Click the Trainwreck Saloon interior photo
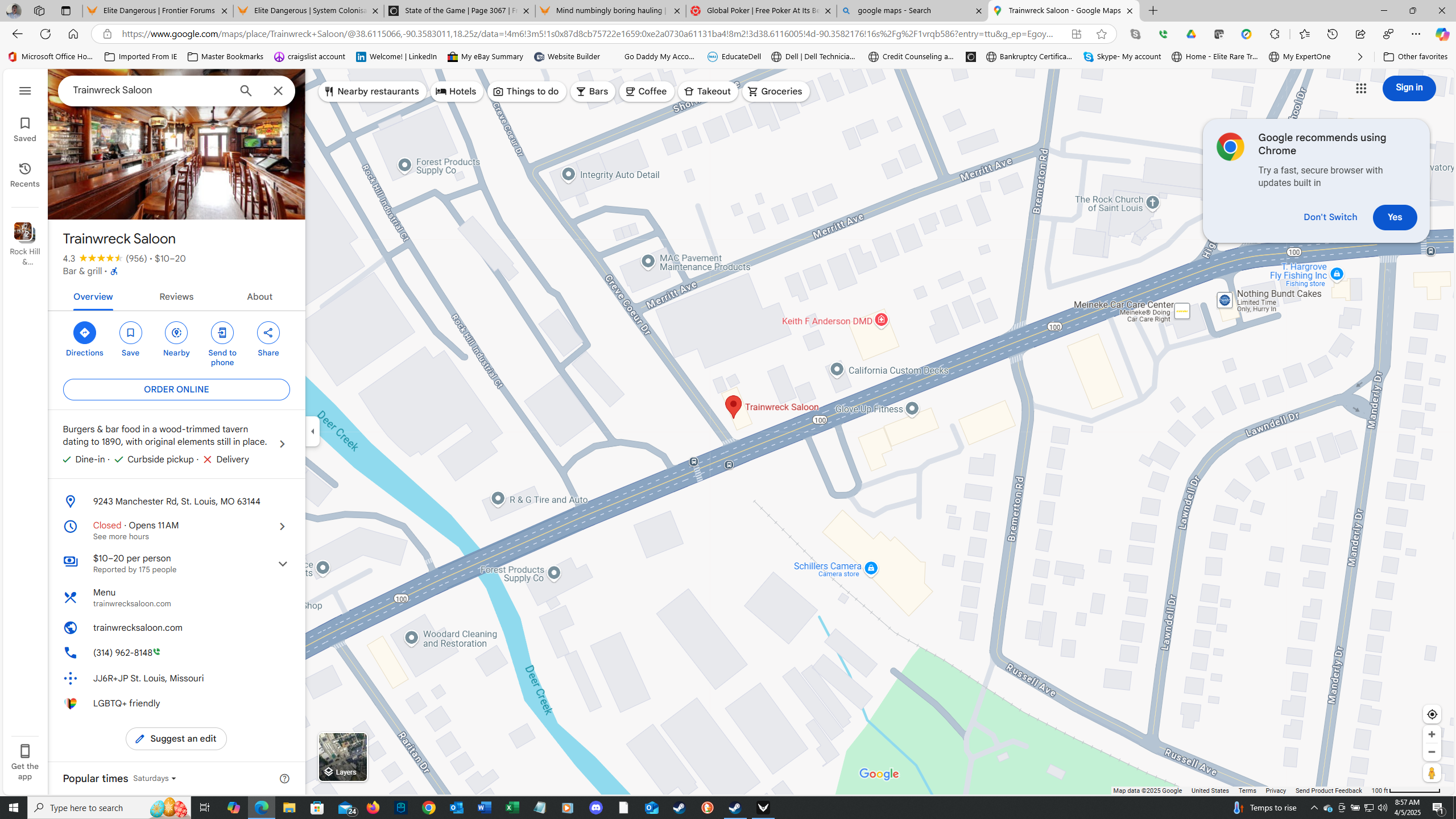This screenshot has width=1456, height=819. click(176, 144)
